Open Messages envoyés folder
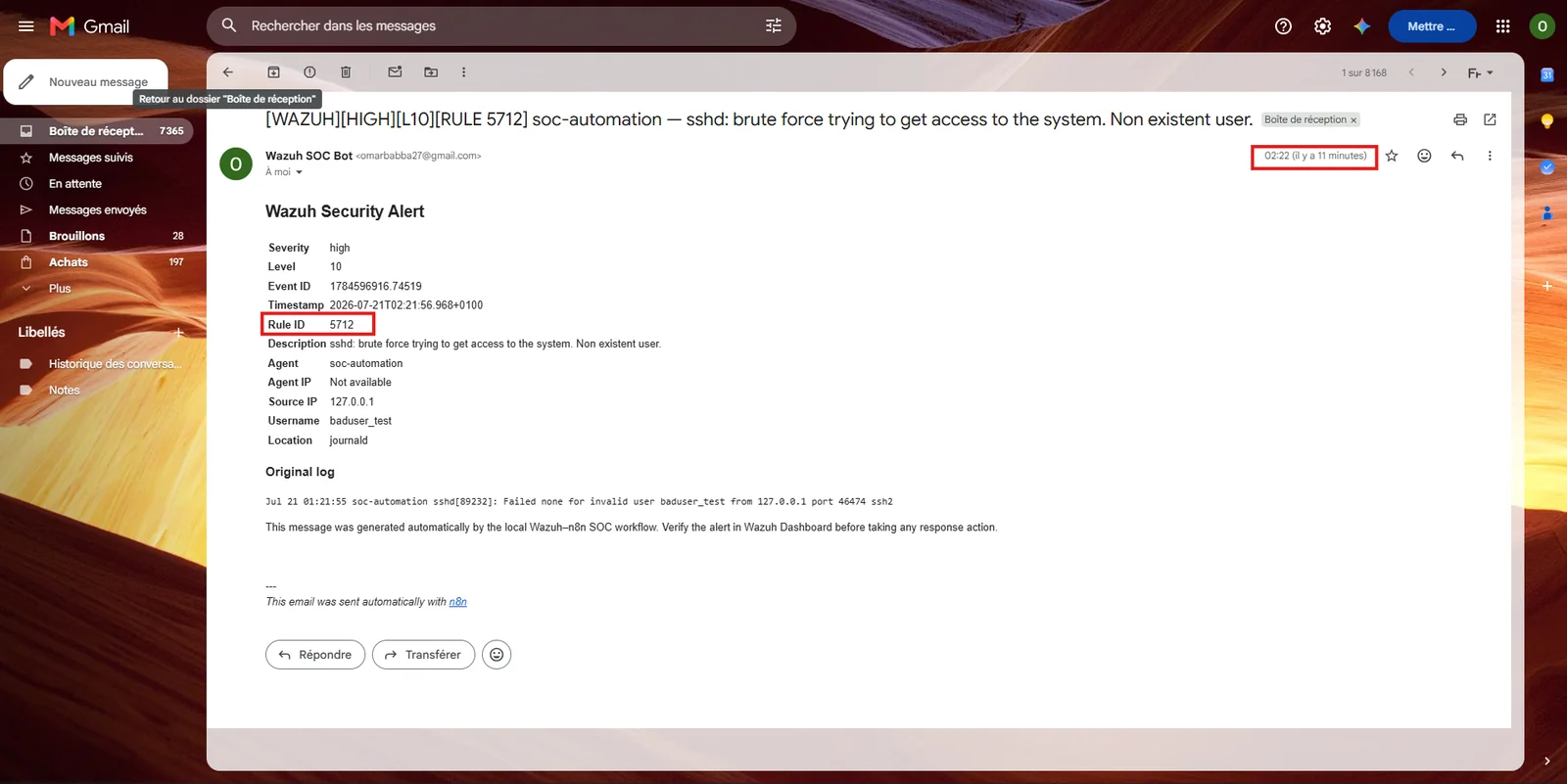 98,210
